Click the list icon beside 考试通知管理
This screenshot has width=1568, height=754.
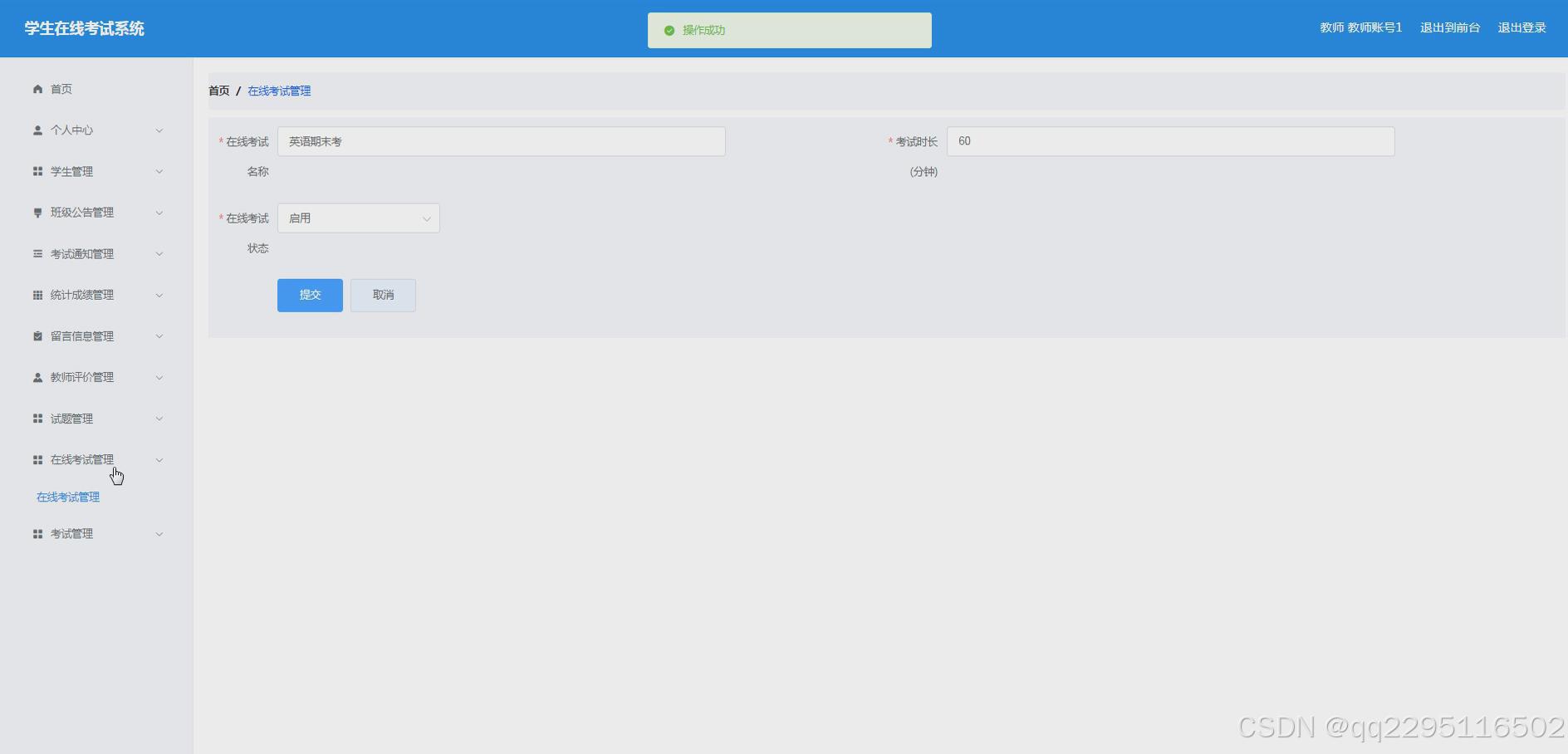click(x=37, y=254)
